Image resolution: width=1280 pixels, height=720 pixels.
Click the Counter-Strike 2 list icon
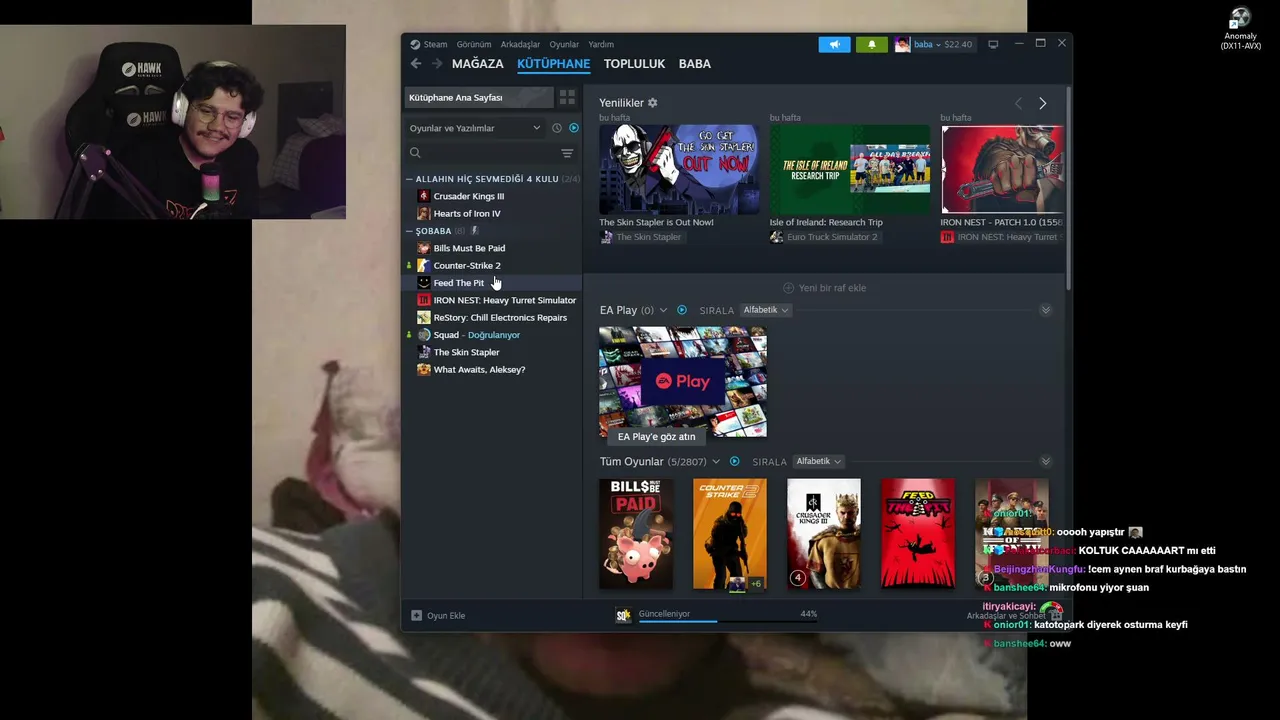click(x=424, y=265)
